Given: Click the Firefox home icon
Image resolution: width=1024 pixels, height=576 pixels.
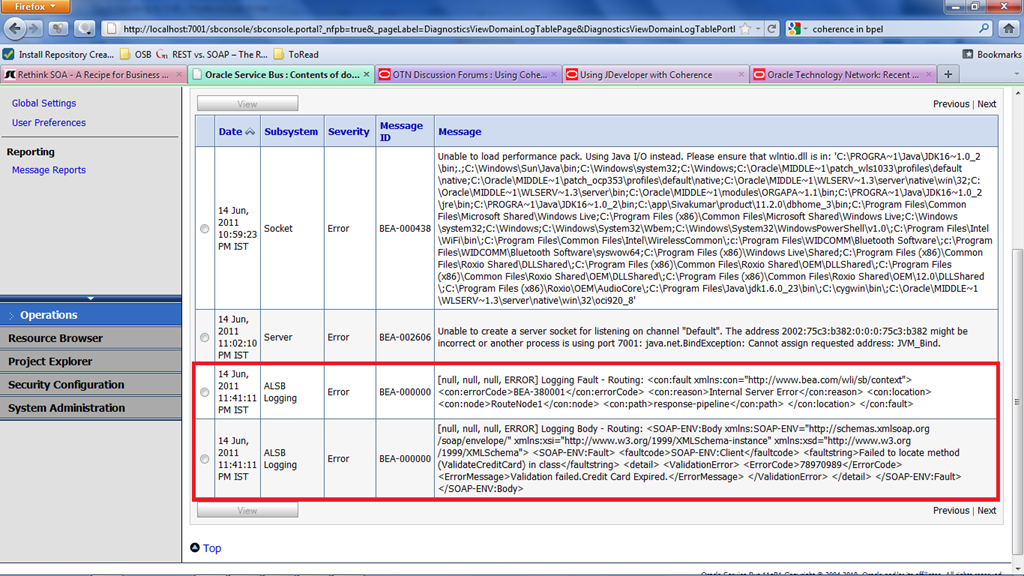Looking at the screenshot, I should click(x=1008, y=29).
